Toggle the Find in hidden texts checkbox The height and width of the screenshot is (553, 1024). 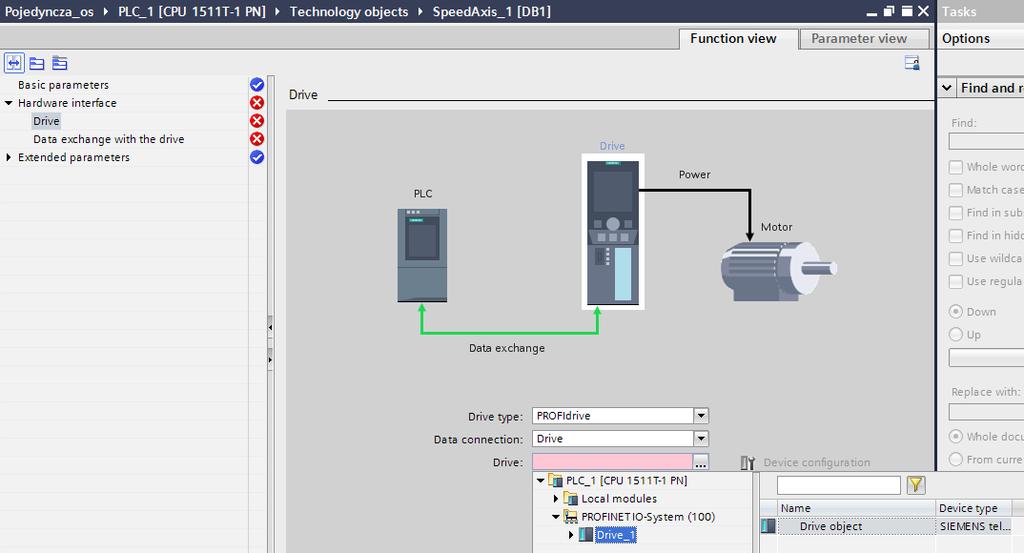click(x=955, y=236)
